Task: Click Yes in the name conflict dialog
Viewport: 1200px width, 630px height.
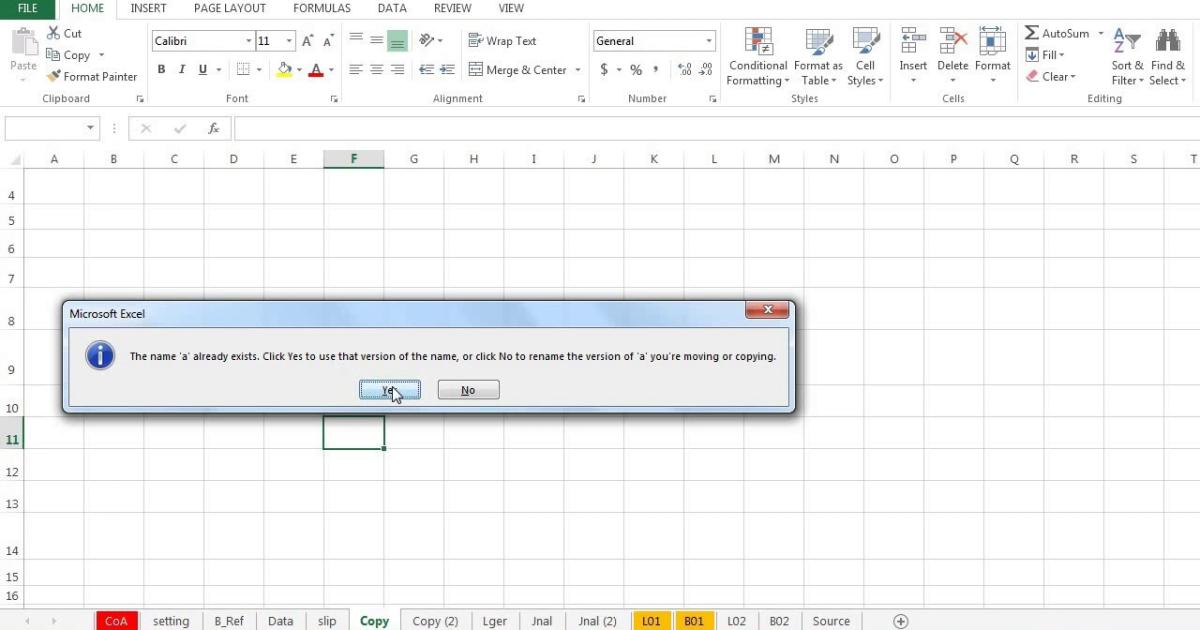Action: point(390,389)
